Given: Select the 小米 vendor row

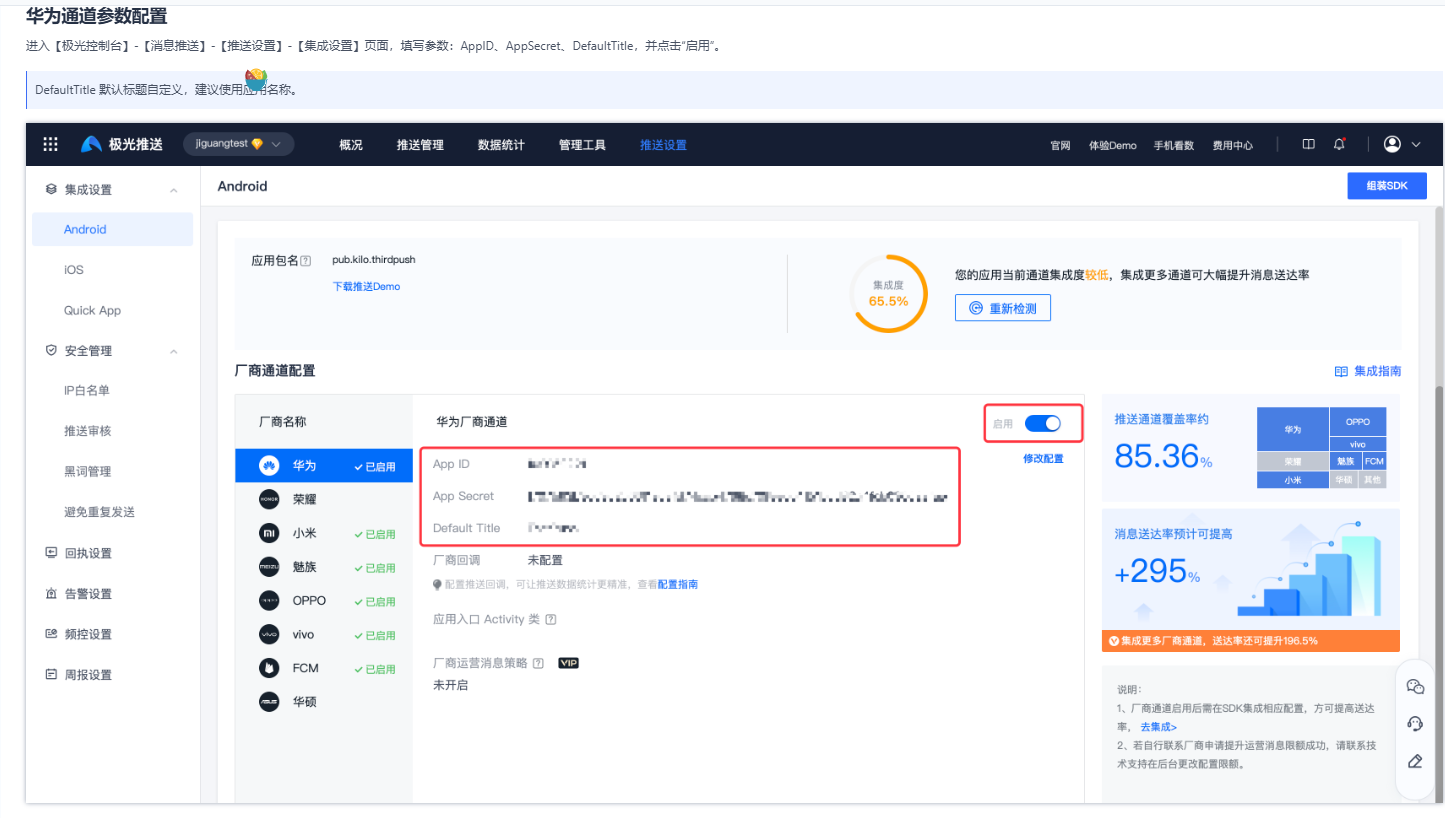Looking at the screenshot, I should pyautogui.click(x=324, y=534).
